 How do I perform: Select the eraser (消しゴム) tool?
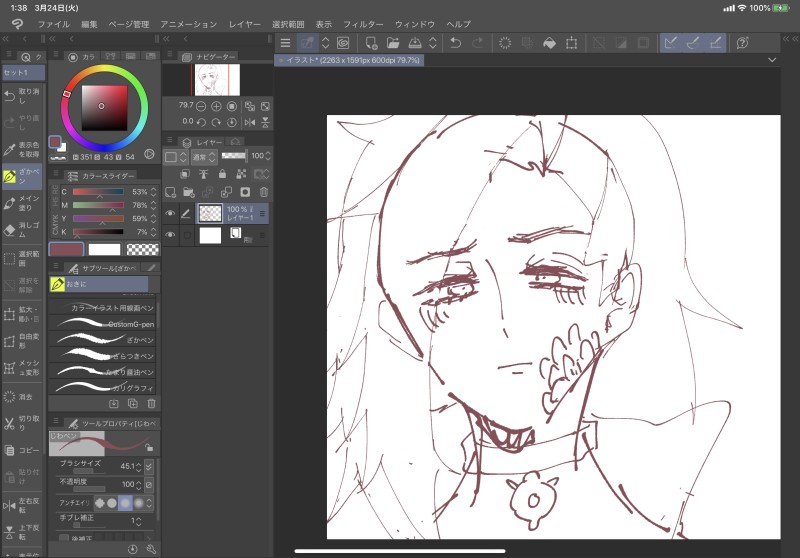click(x=21, y=230)
